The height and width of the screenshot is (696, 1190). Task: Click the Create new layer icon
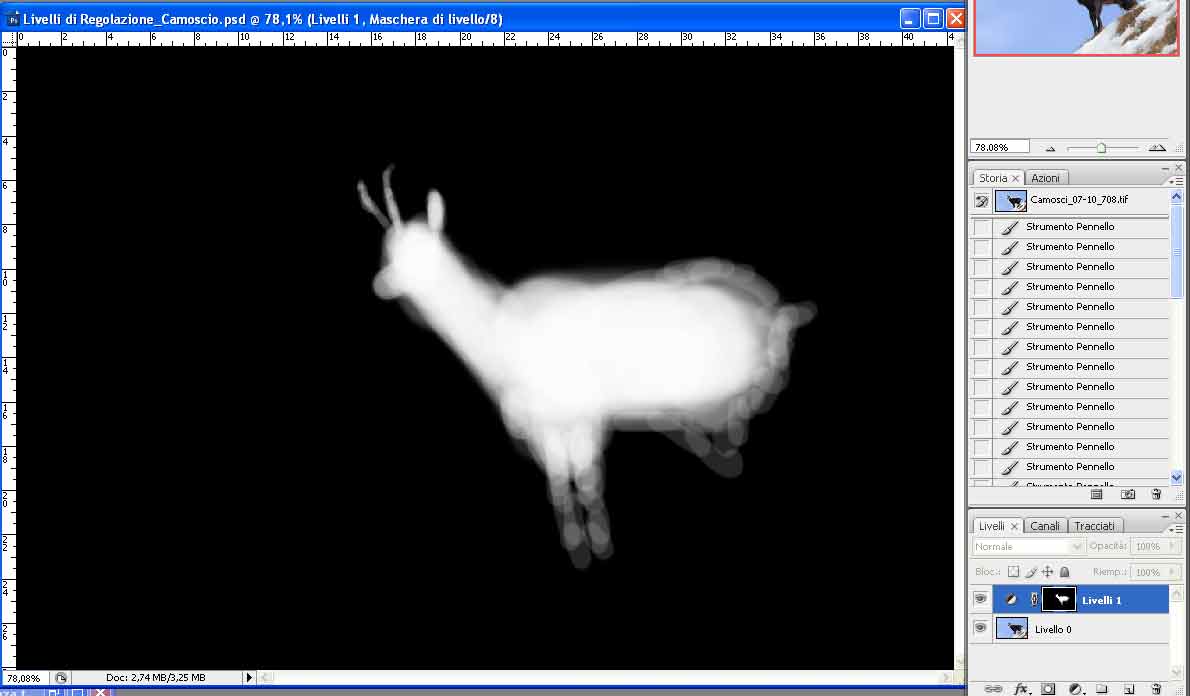pyautogui.click(x=1129, y=689)
